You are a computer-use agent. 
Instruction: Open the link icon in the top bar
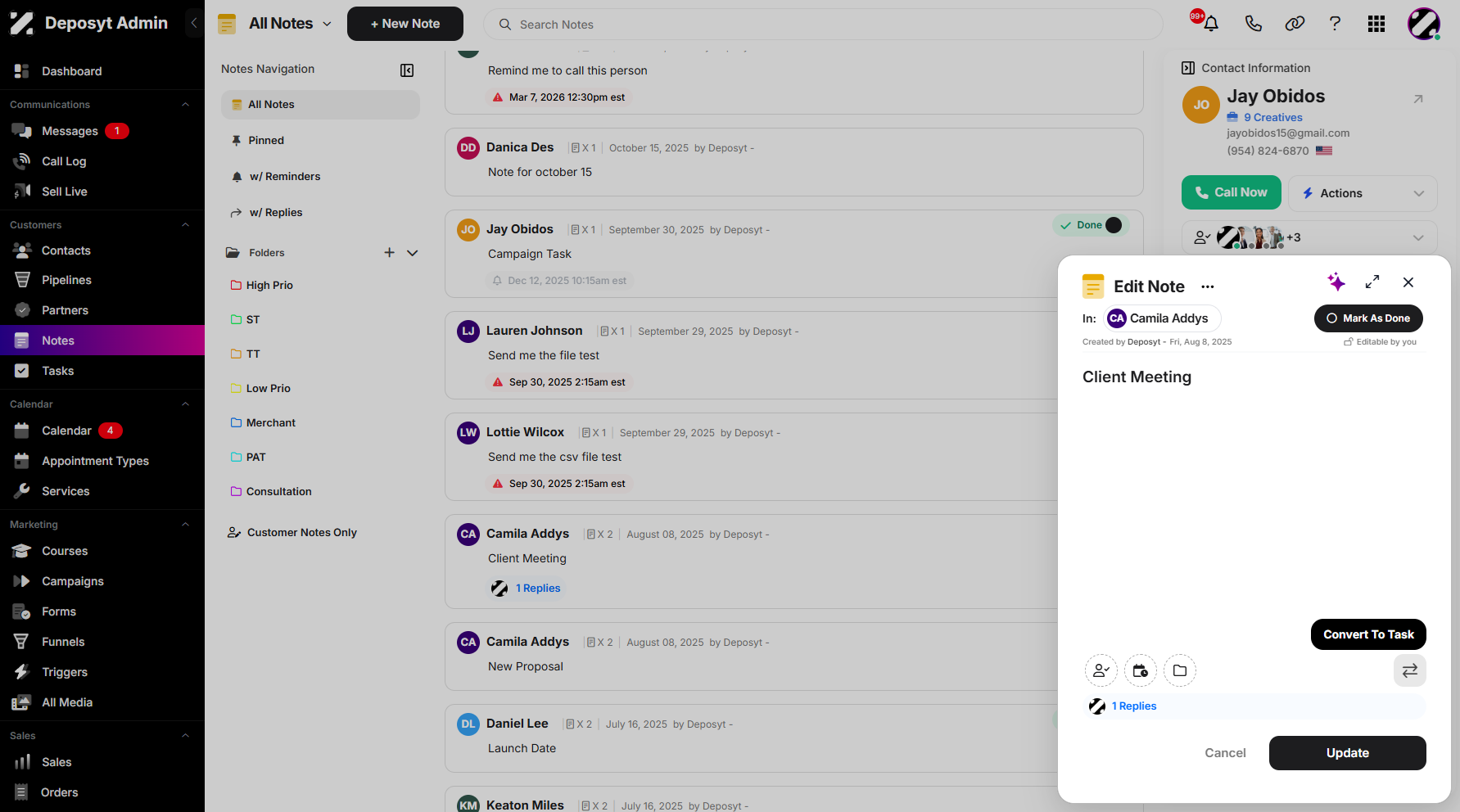(x=1295, y=24)
